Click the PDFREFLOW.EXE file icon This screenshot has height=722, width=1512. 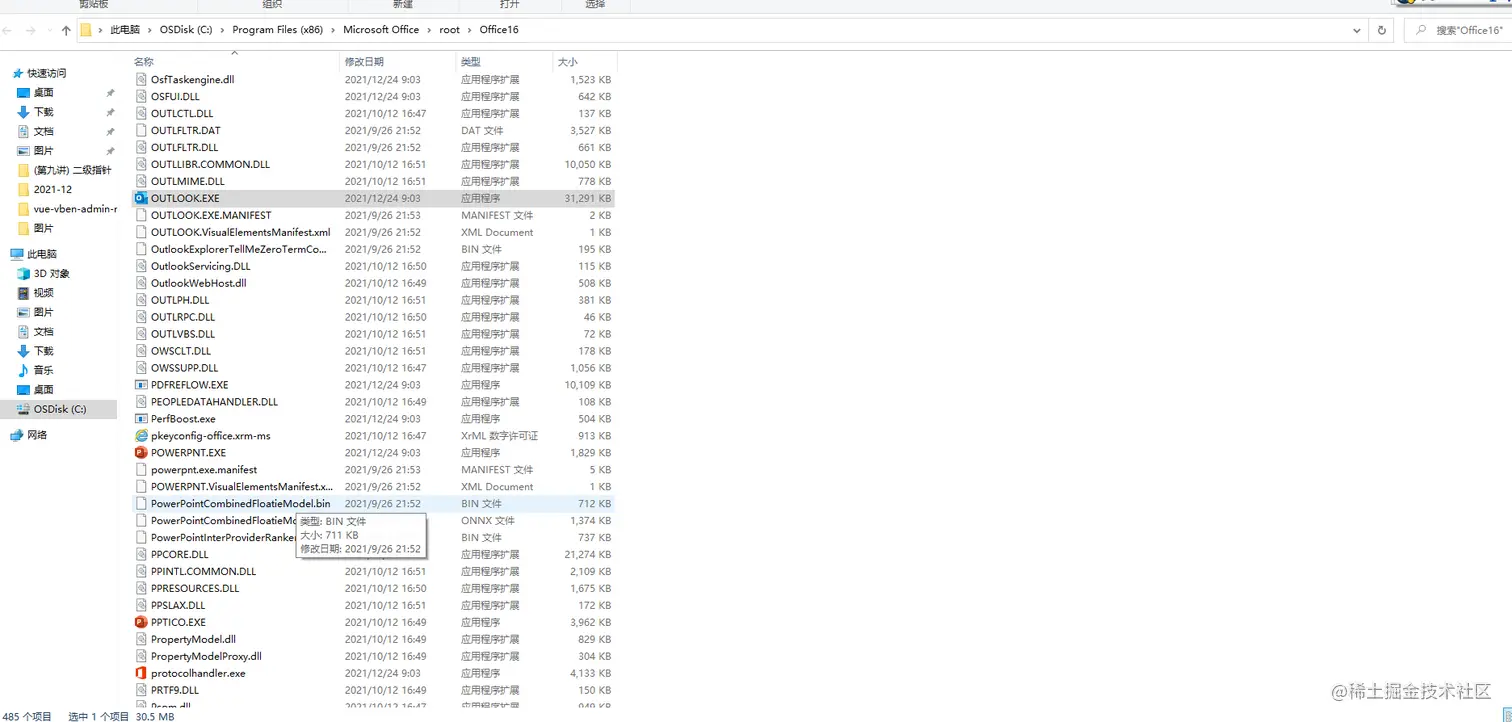coord(141,385)
